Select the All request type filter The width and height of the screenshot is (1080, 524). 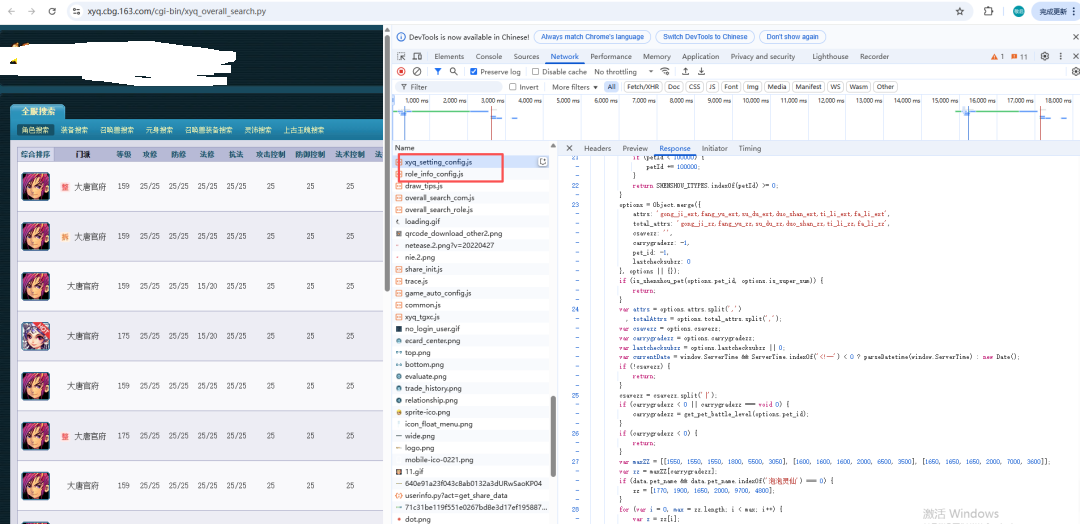pyautogui.click(x=611, y=87)
